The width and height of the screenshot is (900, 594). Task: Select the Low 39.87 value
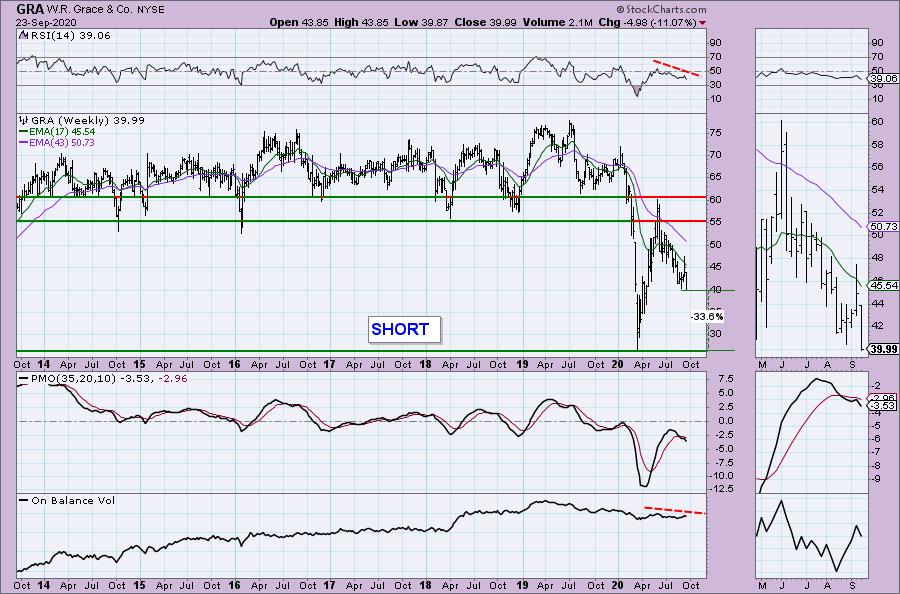coord(422,22)
